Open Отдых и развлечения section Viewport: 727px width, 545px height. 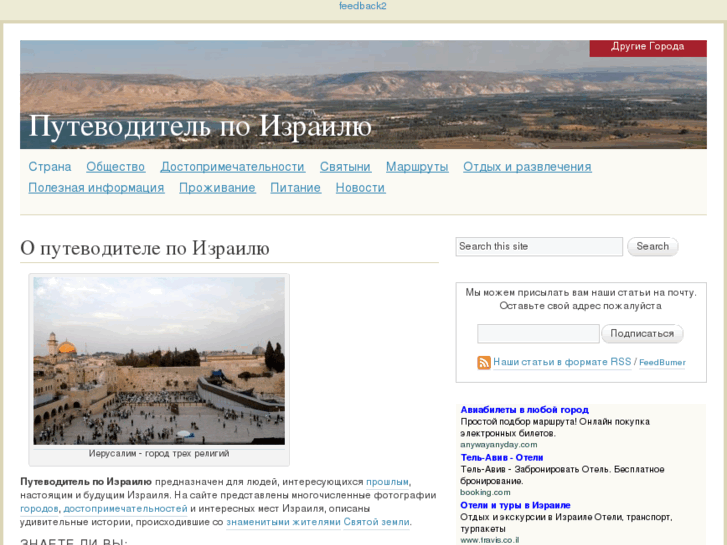coord(527,167)
